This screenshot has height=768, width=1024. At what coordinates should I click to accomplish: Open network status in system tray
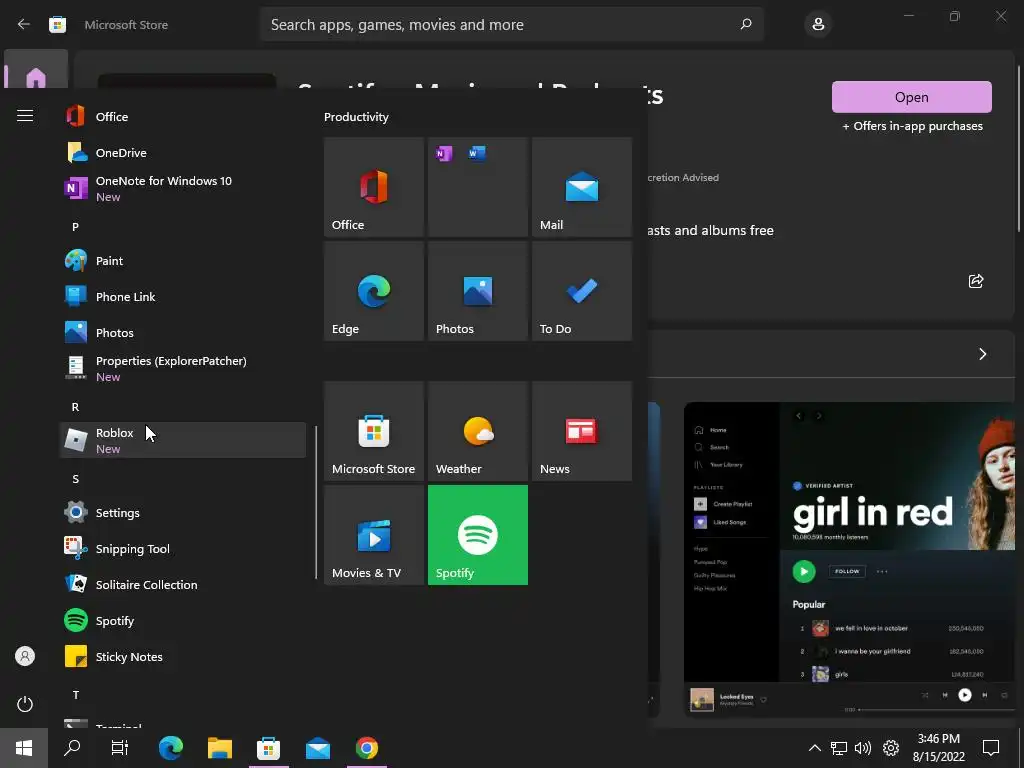click(x=839, y=748)
